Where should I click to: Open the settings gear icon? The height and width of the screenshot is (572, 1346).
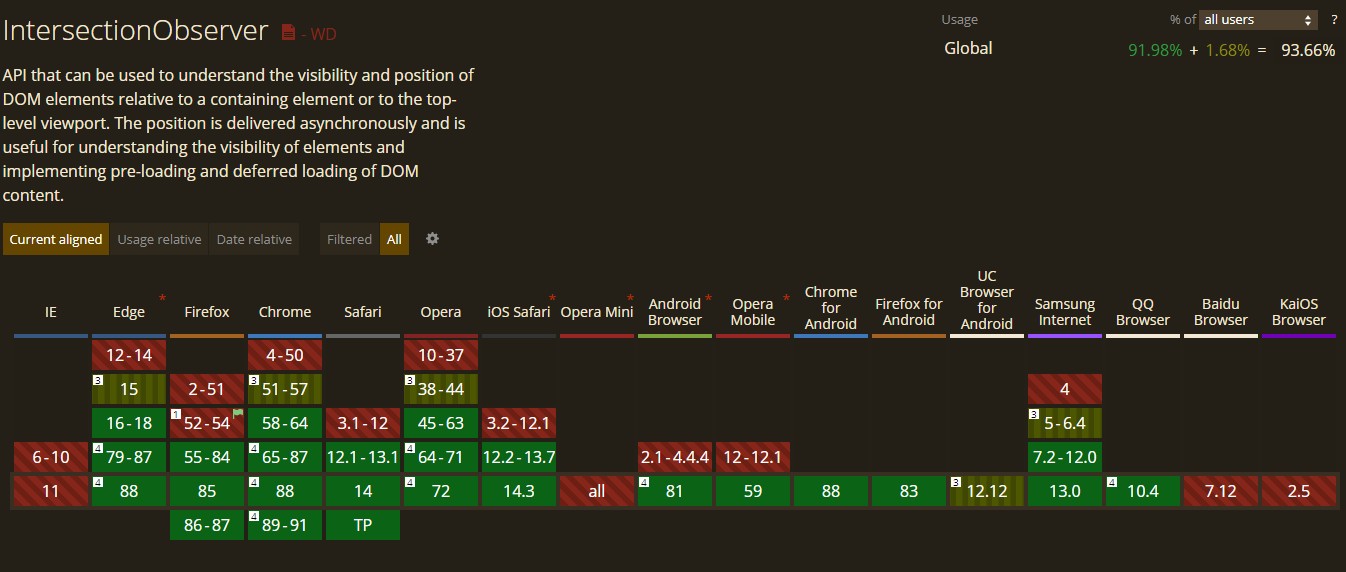(x=432, y=239)
